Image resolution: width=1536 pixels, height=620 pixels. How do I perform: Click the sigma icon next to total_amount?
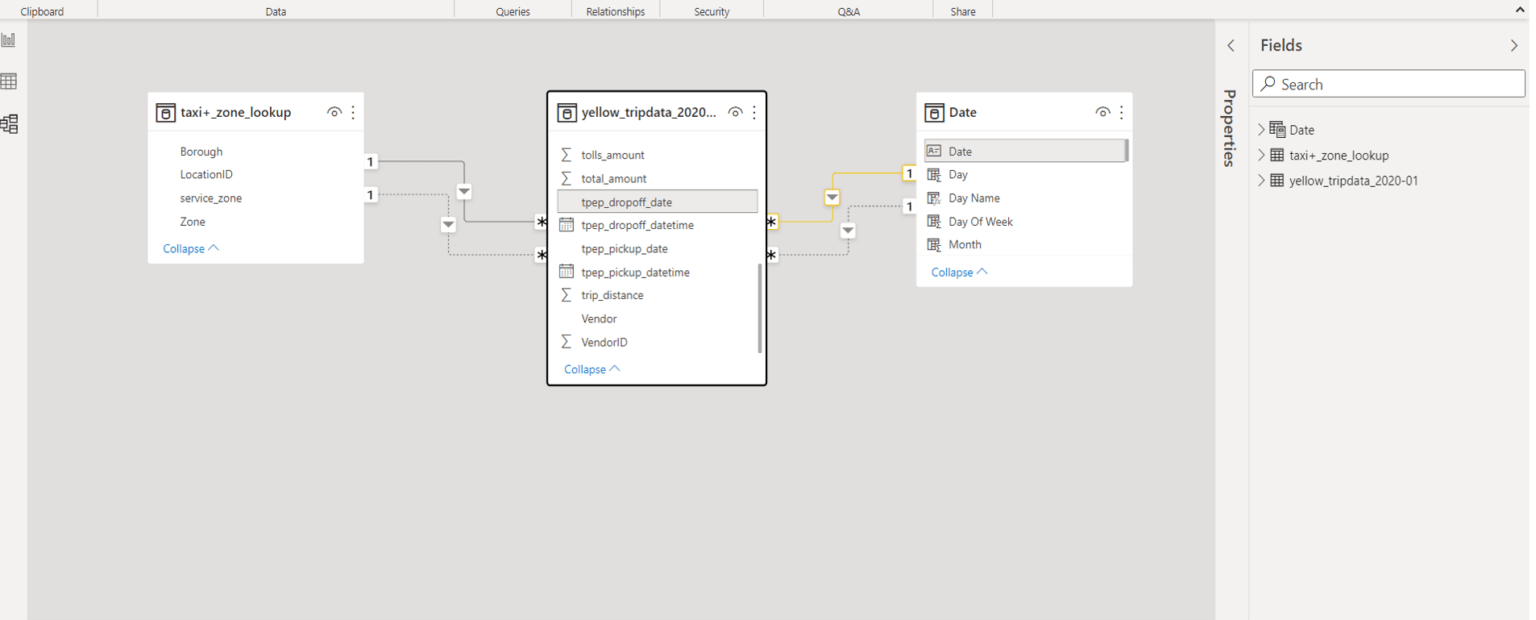pos(567,177)
